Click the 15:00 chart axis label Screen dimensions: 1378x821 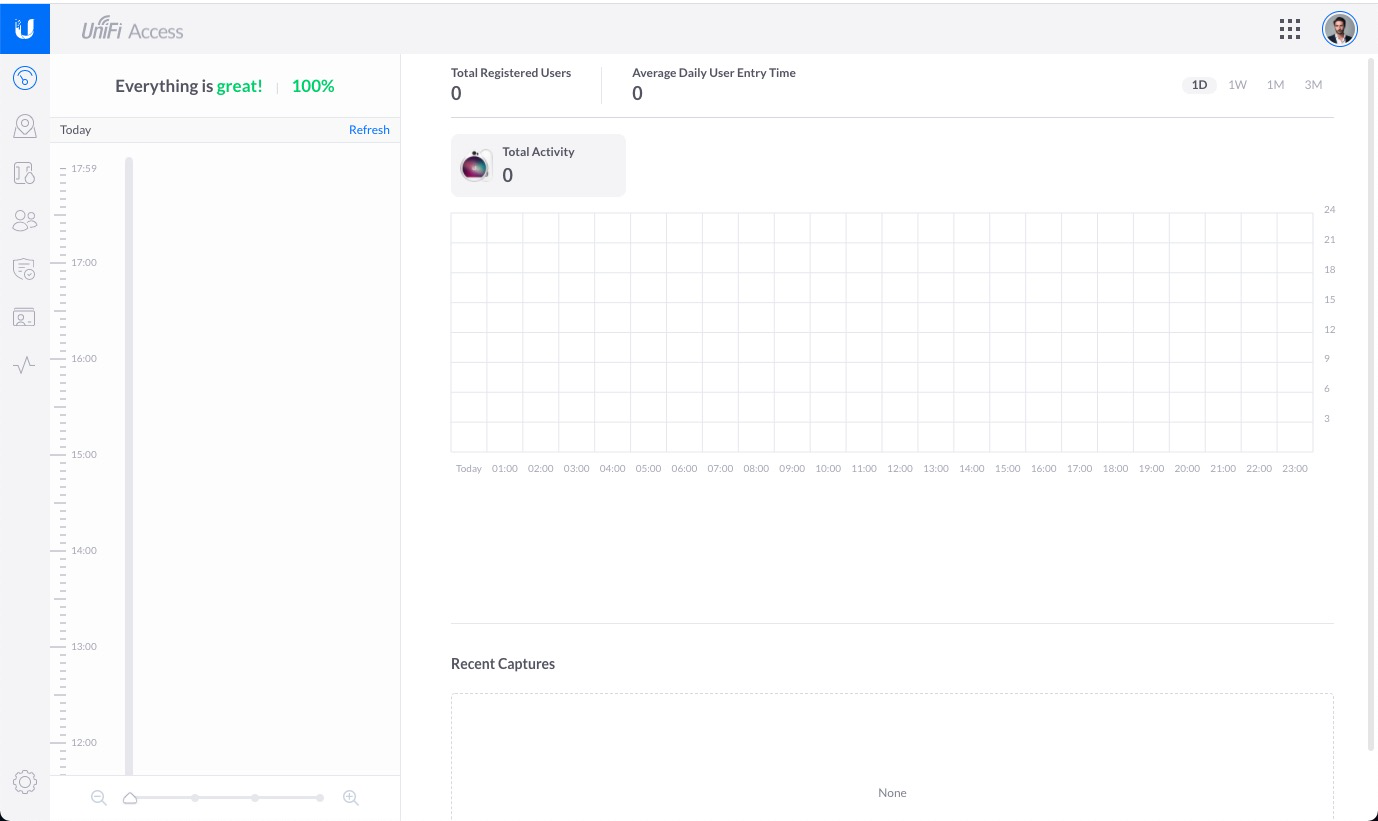pyautogui.click(x=1008, y=468)
